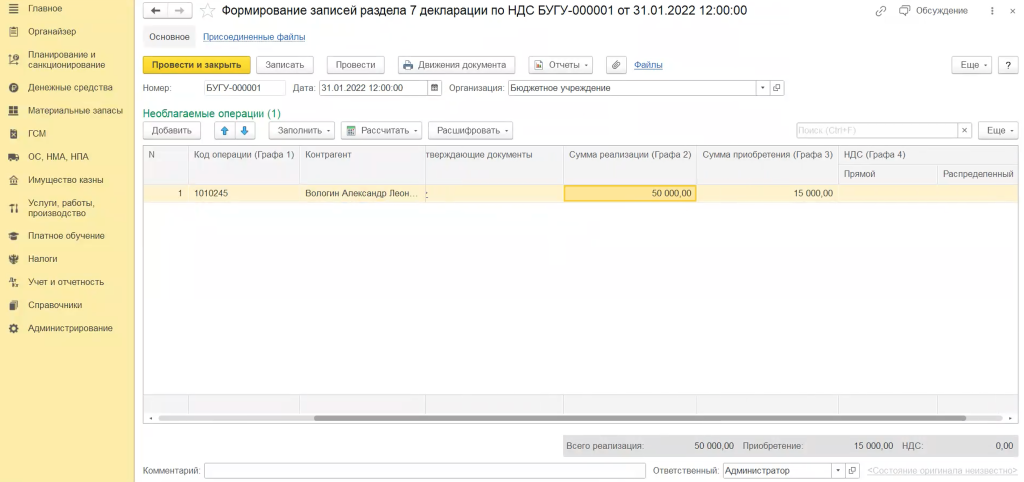Copy link to document icon
This screenshot has height=482, width=1024.
click(x=881, y=10)
